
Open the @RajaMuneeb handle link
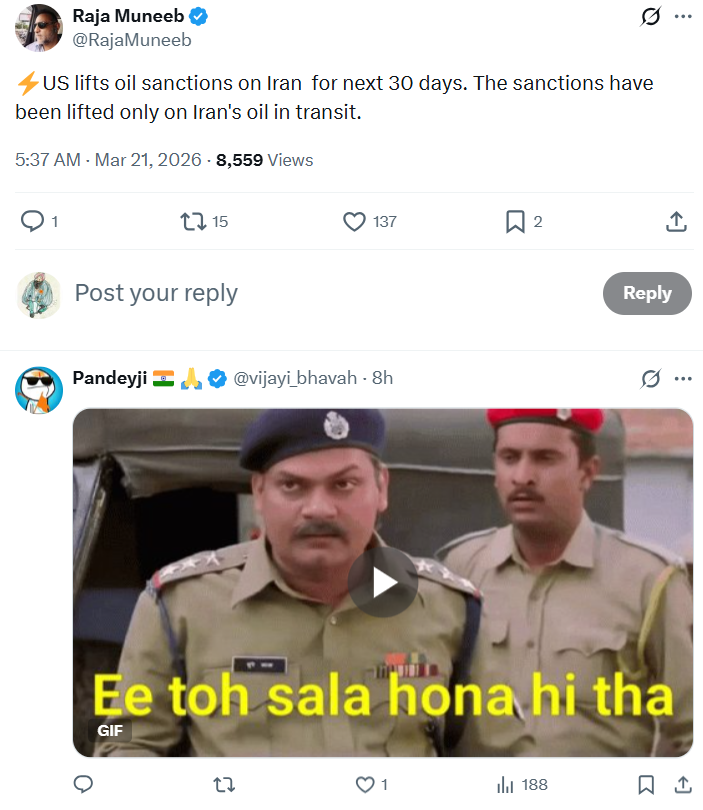[132, 41]
